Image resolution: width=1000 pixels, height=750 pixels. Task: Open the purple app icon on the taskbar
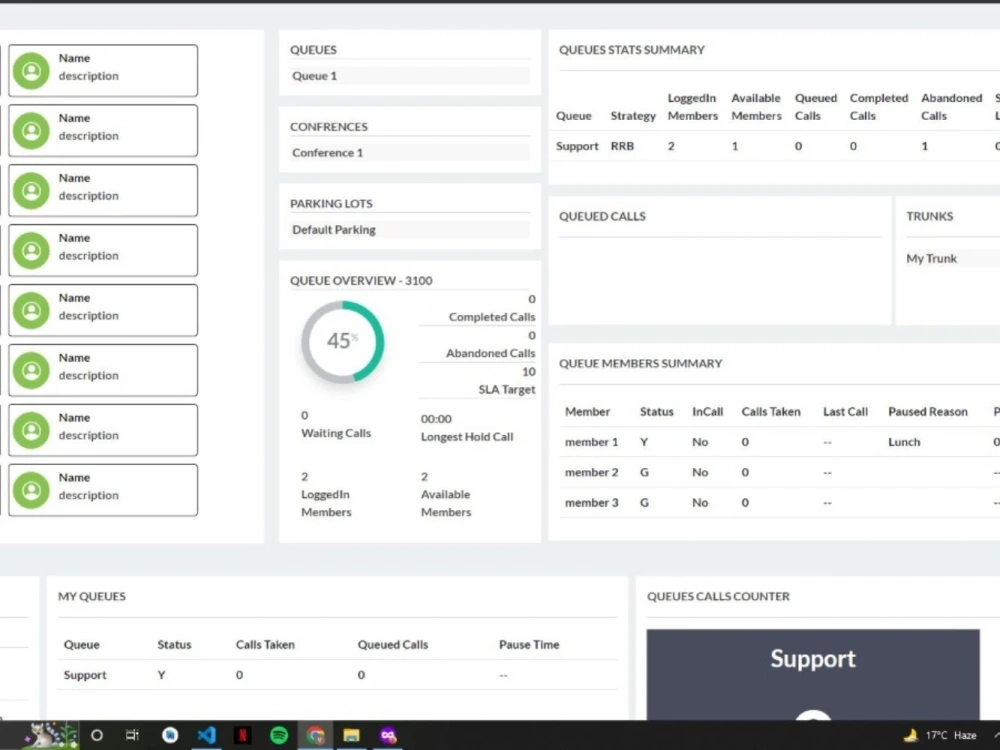[388, 735]
